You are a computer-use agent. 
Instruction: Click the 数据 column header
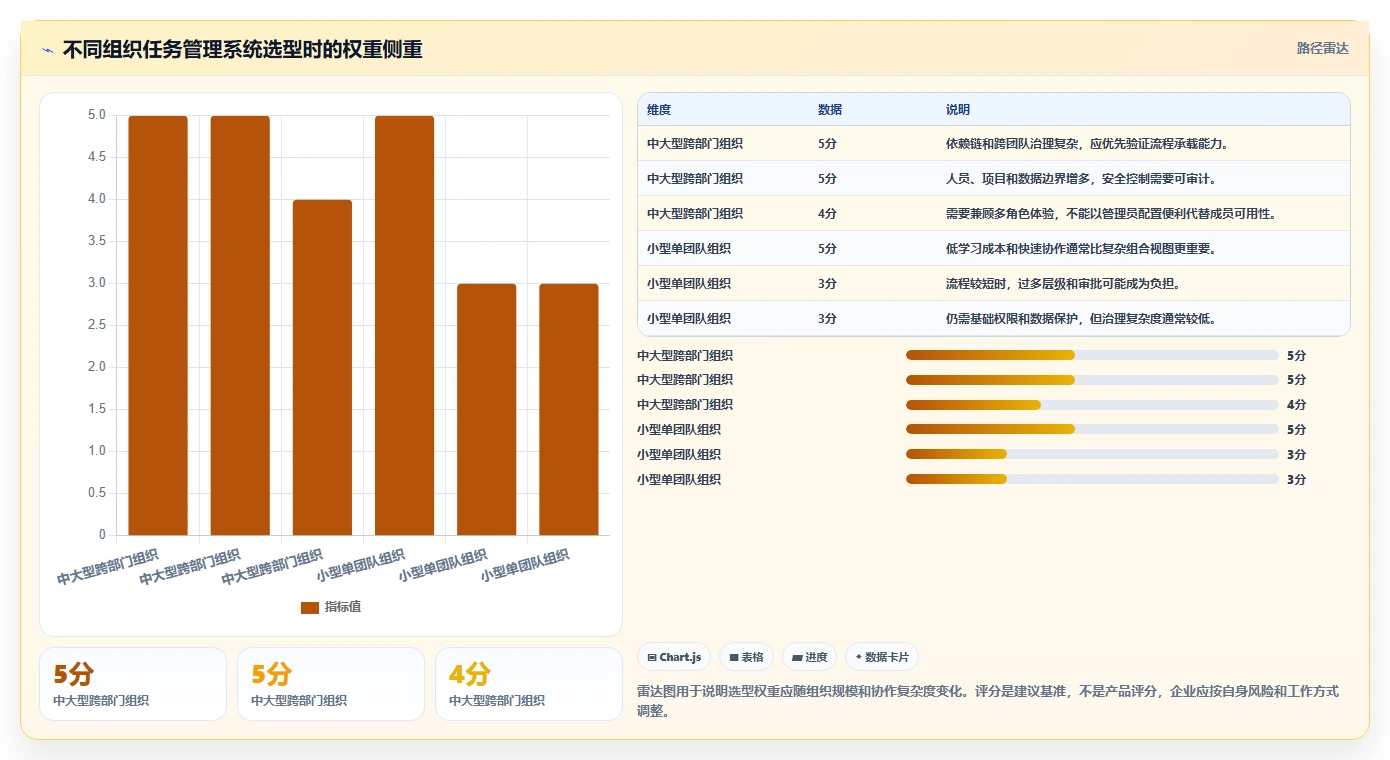coord(830,110)
